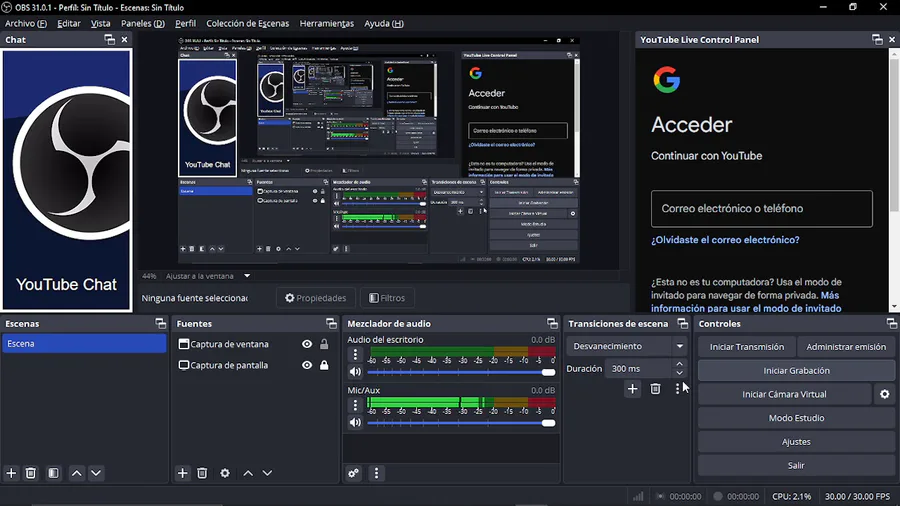This screenshot has height=506, width=900.
Task: Open source properties gear in Fuentes panel
Action: point(225,473)
